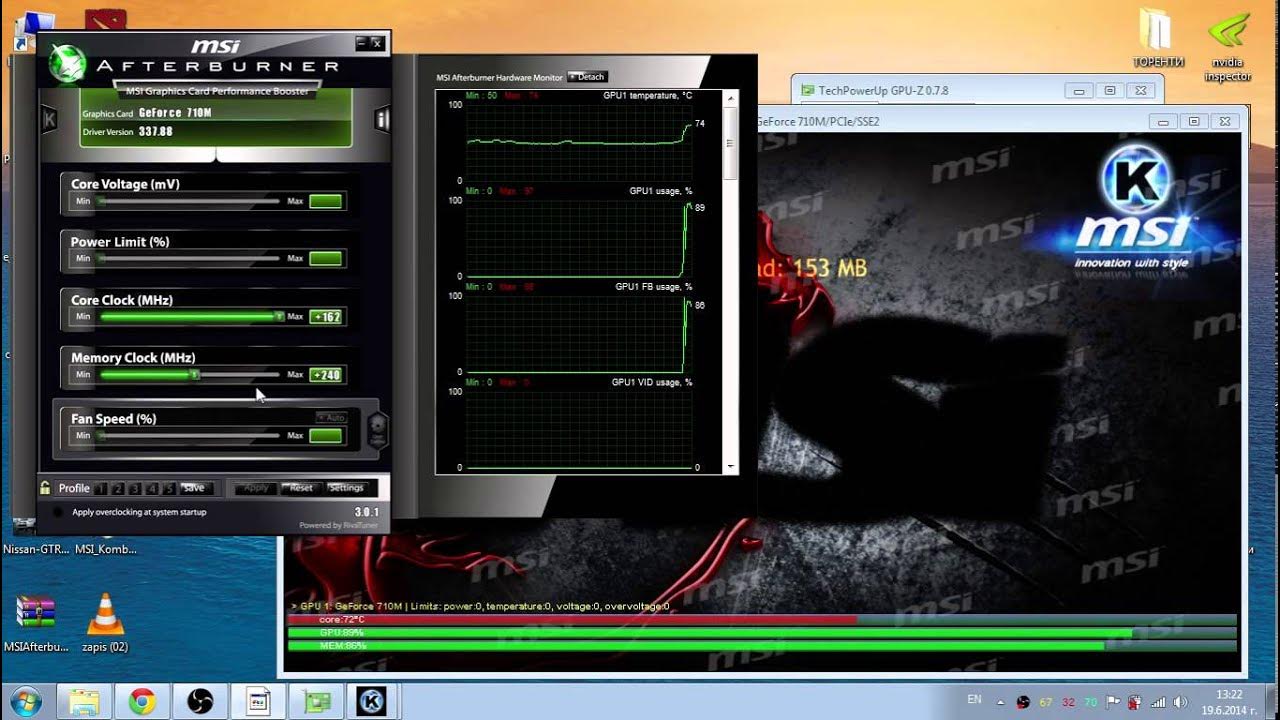Viewport: 1280px width, 720px height.
Task: Click the clock showing 13:22
Action: (1229, 694)
